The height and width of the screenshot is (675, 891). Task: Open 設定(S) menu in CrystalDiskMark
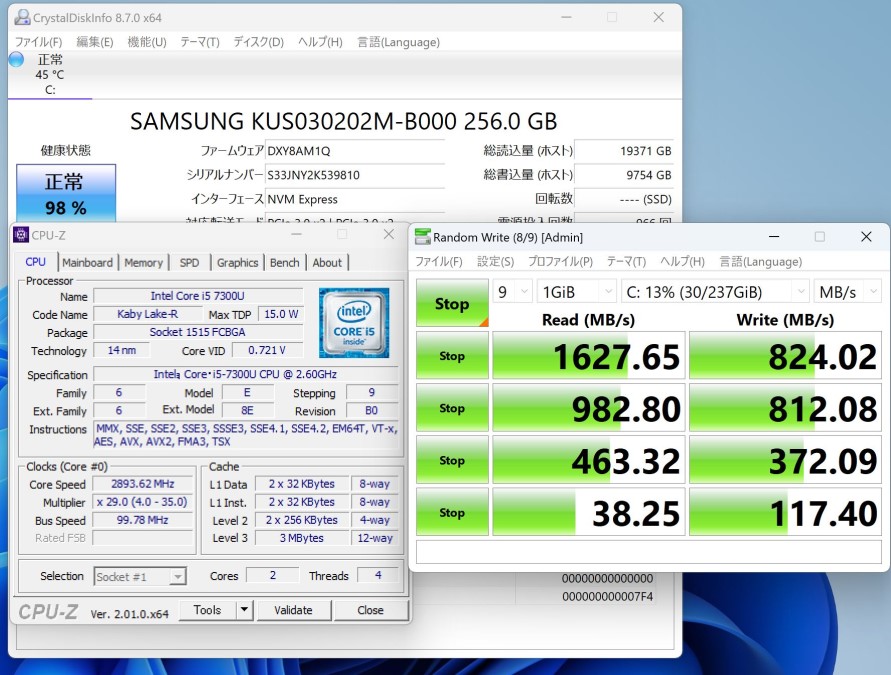tap(496, 261)
